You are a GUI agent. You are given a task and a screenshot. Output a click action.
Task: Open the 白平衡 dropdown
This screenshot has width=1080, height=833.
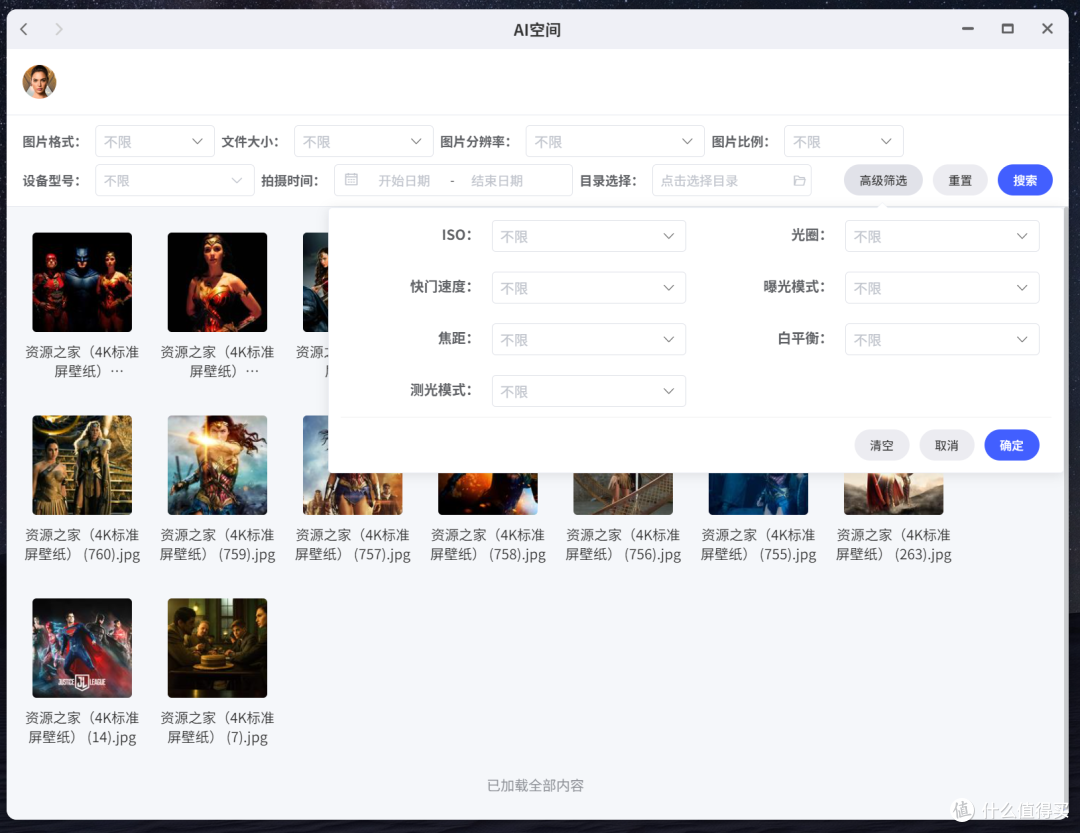pos(942,339)
